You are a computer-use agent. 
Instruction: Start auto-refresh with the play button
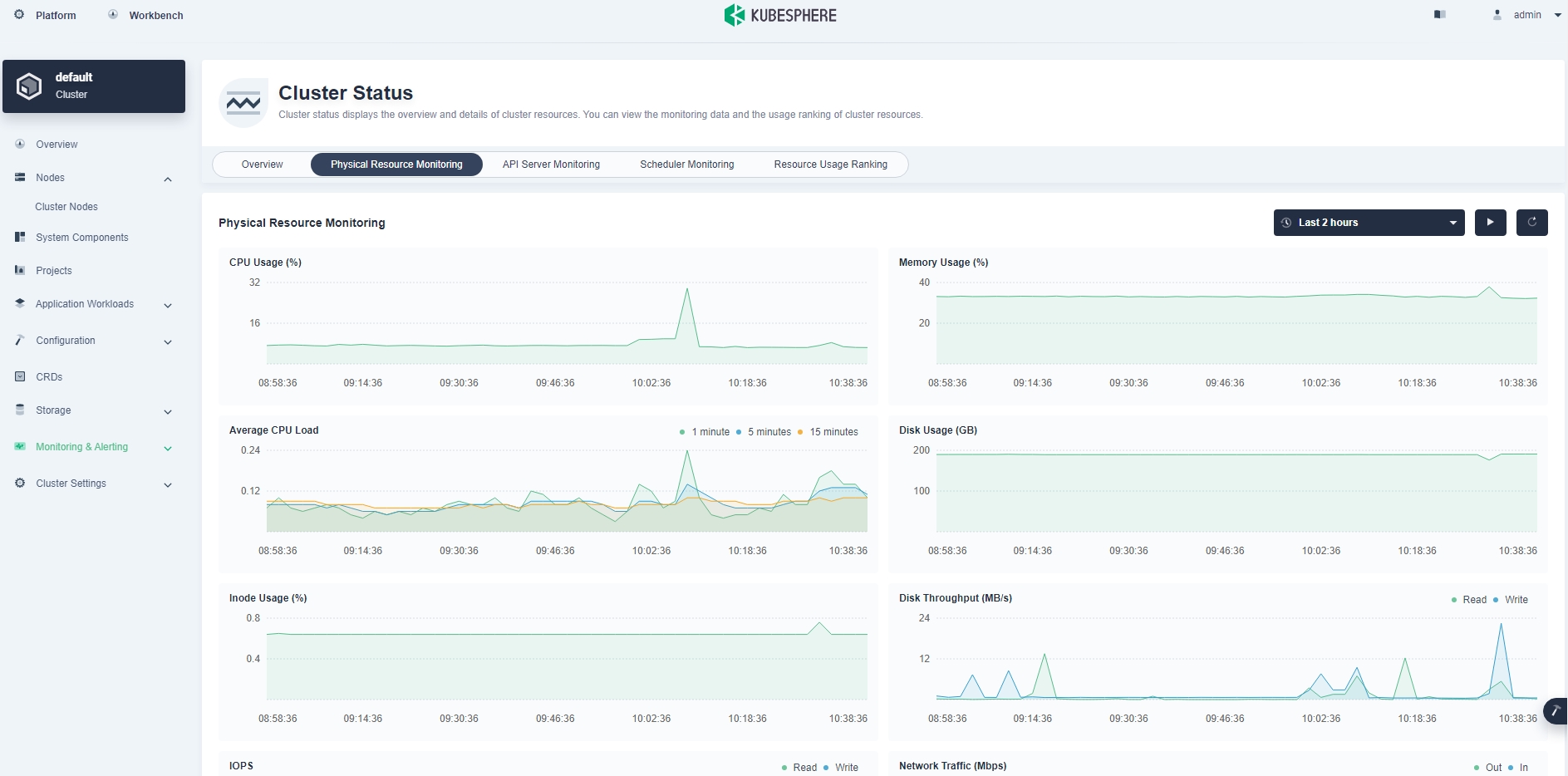pyautogui.click(x=1490, y=223)
